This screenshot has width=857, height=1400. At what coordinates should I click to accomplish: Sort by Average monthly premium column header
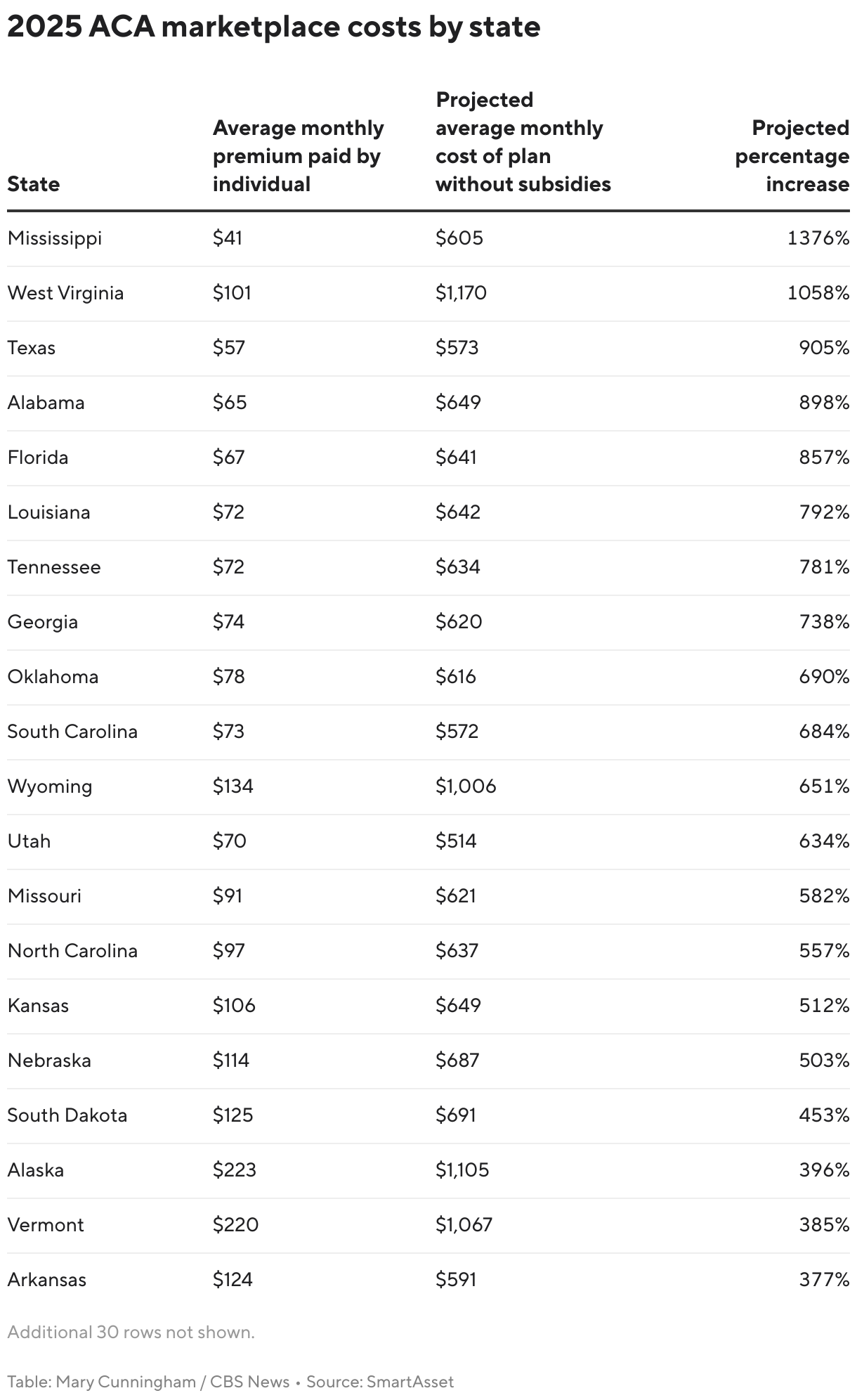click(x=298, y=156)
